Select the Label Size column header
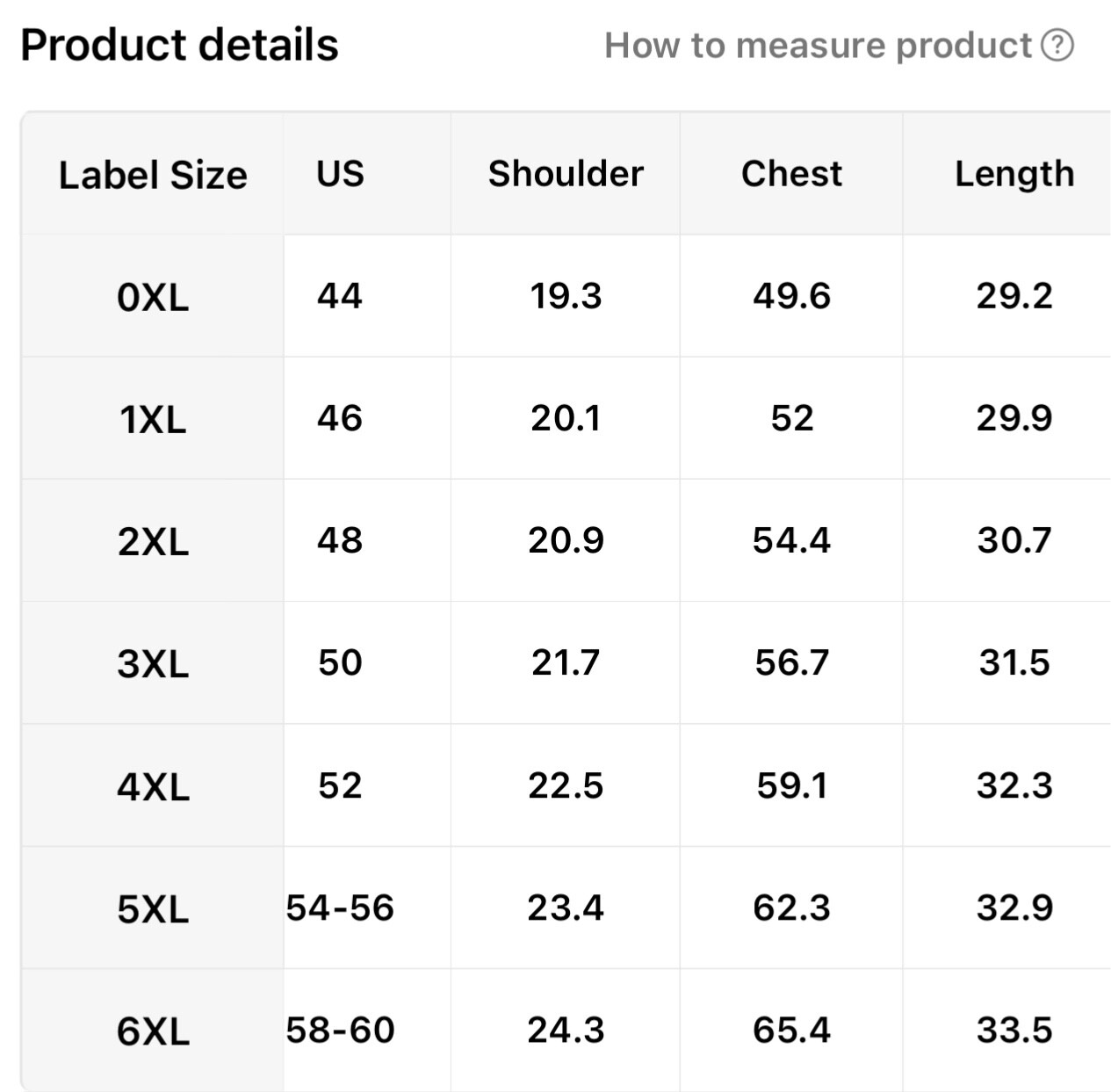 153,174
